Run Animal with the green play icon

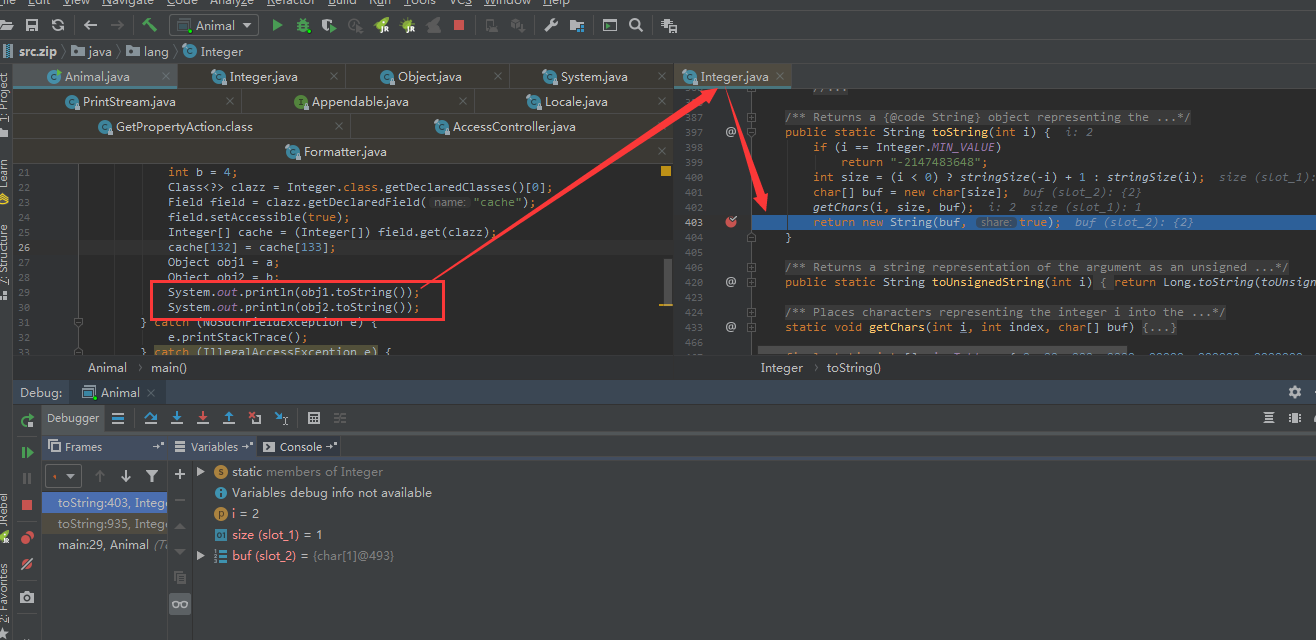278,25
